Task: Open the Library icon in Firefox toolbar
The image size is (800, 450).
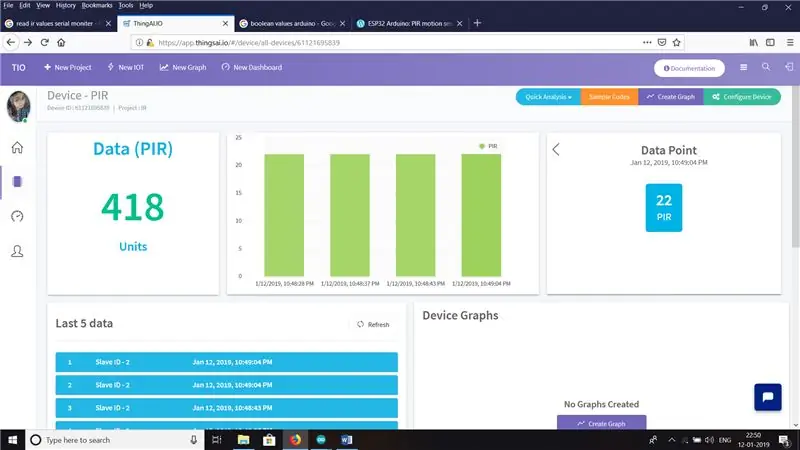Action: click(754, 42)
